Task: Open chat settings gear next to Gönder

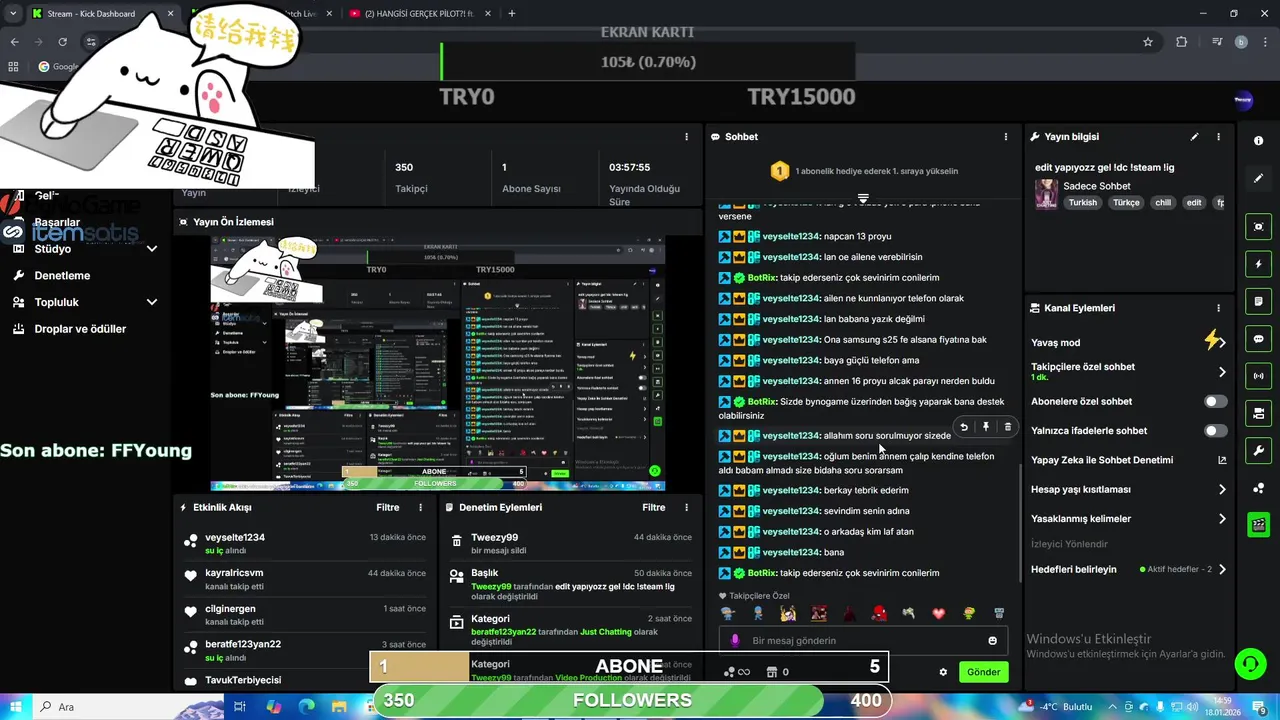Action: click(942, 672)
